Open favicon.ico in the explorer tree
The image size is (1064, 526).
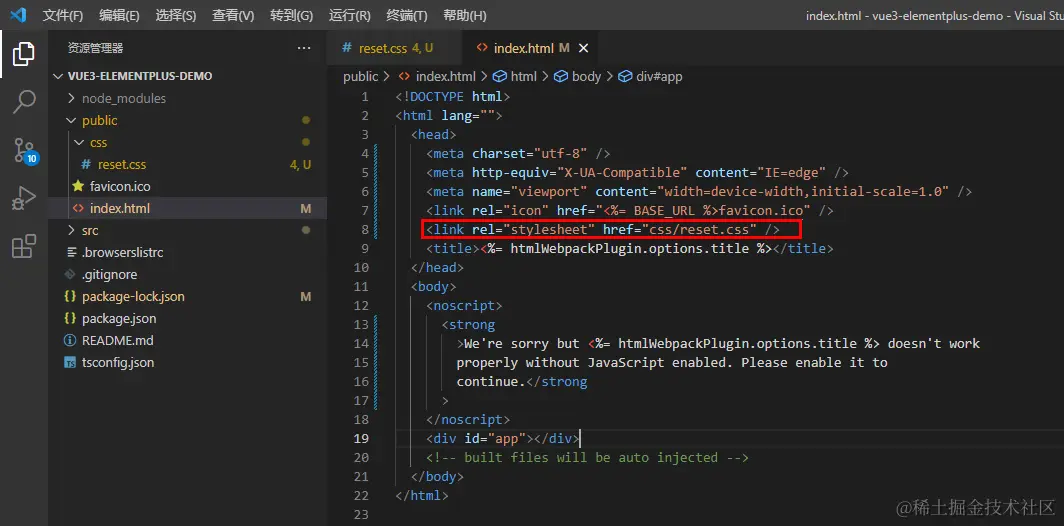click(x=188, y=186)
